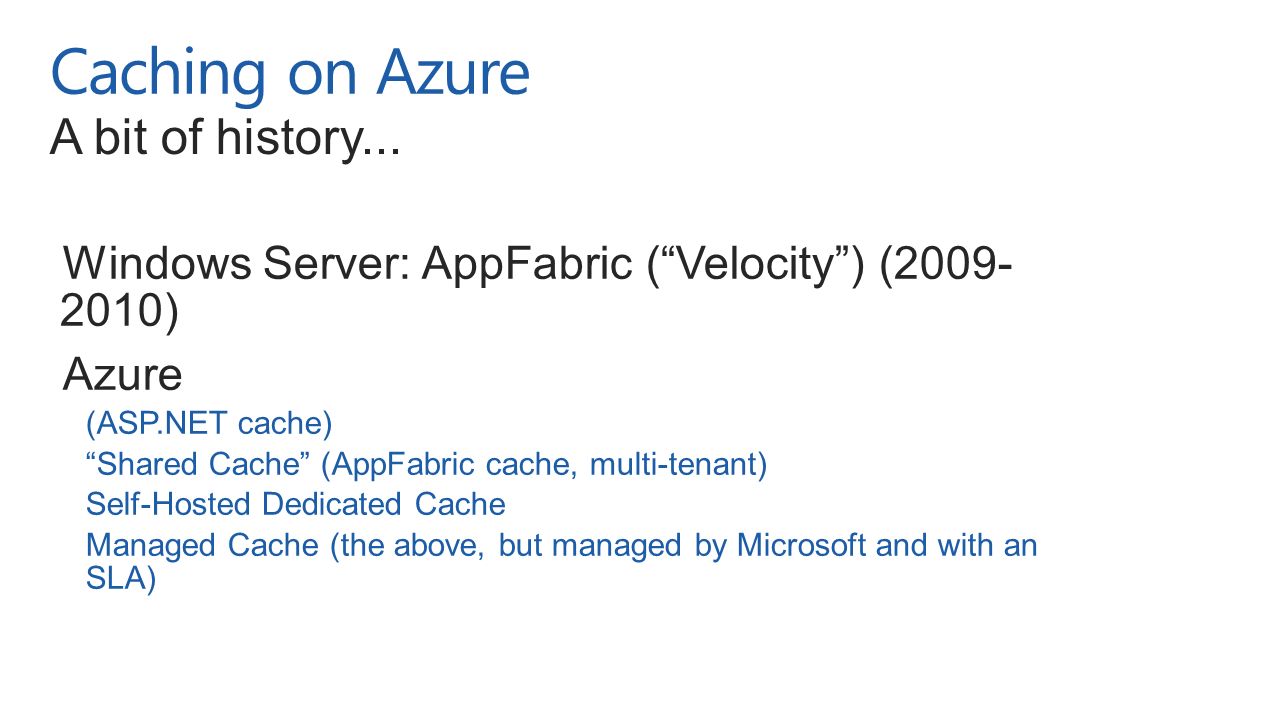Click the word "AppFabric" in the Windows Server line
1280x720 pixels.
pyautogui.click(x=528, y=265)
